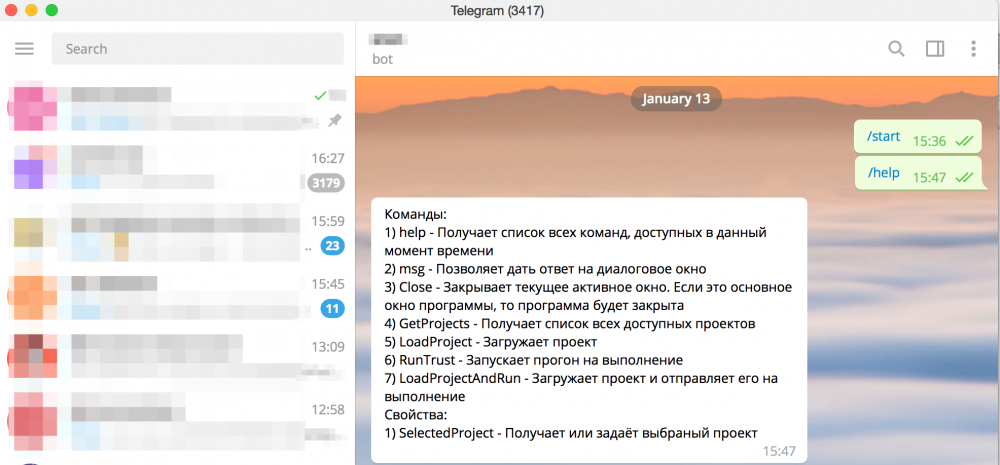Open the chat timestamped 13:09

[x=177, y=359]
